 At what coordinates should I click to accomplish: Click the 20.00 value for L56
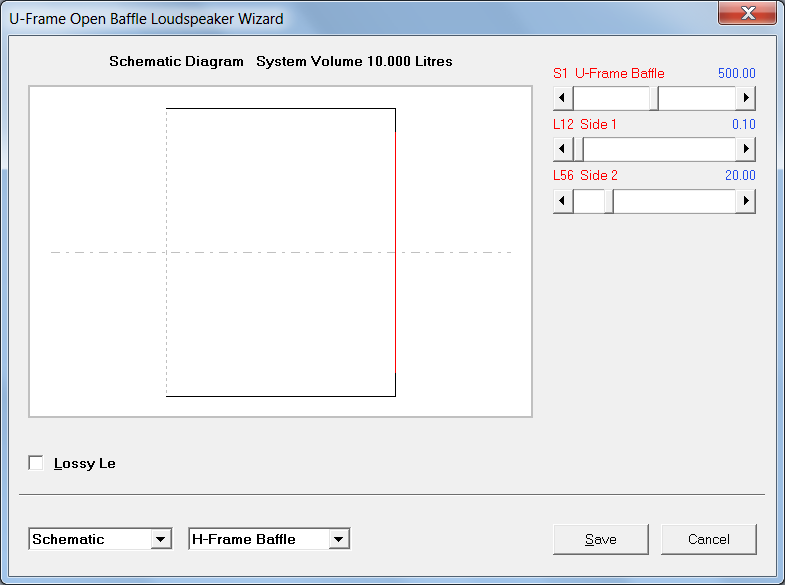(x=740, y=176)
